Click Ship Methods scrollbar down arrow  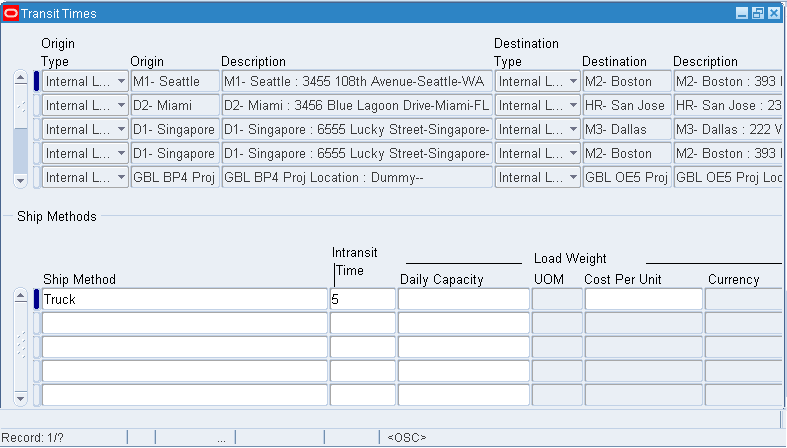pos(21,398)
